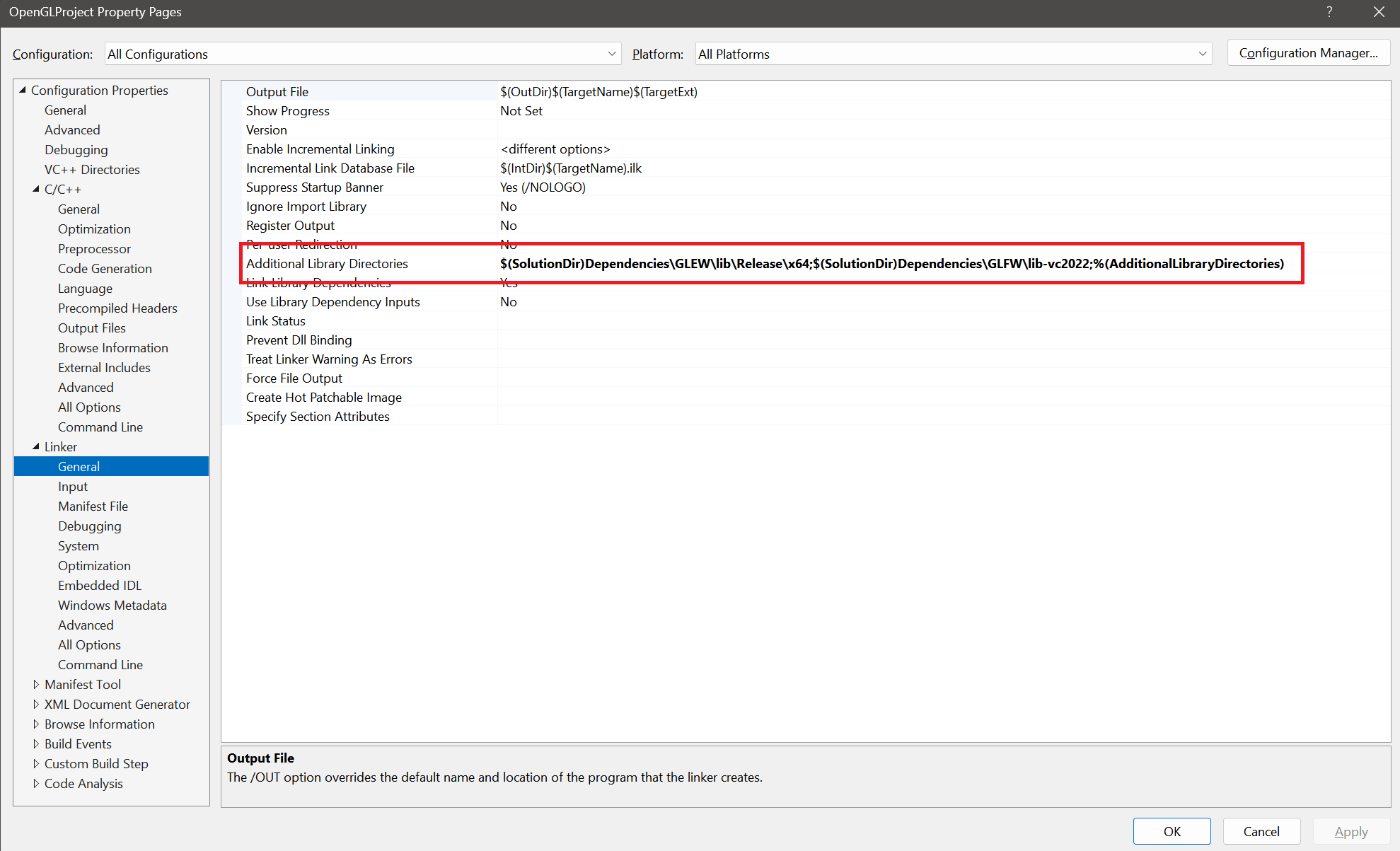Click the help question mark icon
The image size is (1400, 851).
click(x=1329, y=12)
